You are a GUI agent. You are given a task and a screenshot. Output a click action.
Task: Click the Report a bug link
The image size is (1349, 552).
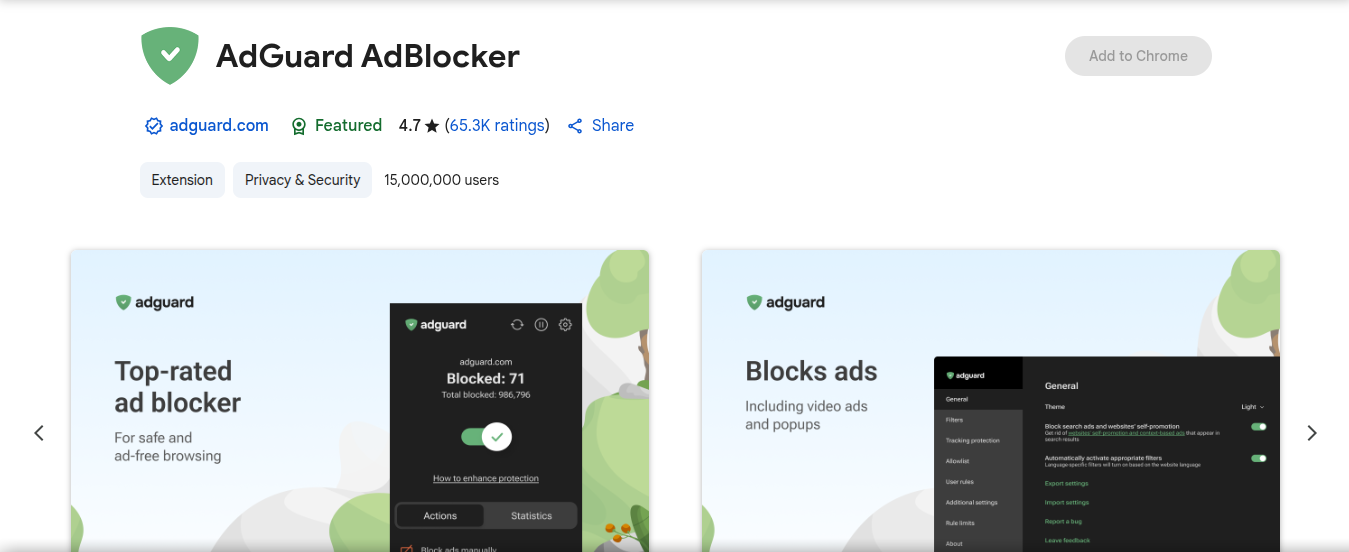coord(1064,521)
